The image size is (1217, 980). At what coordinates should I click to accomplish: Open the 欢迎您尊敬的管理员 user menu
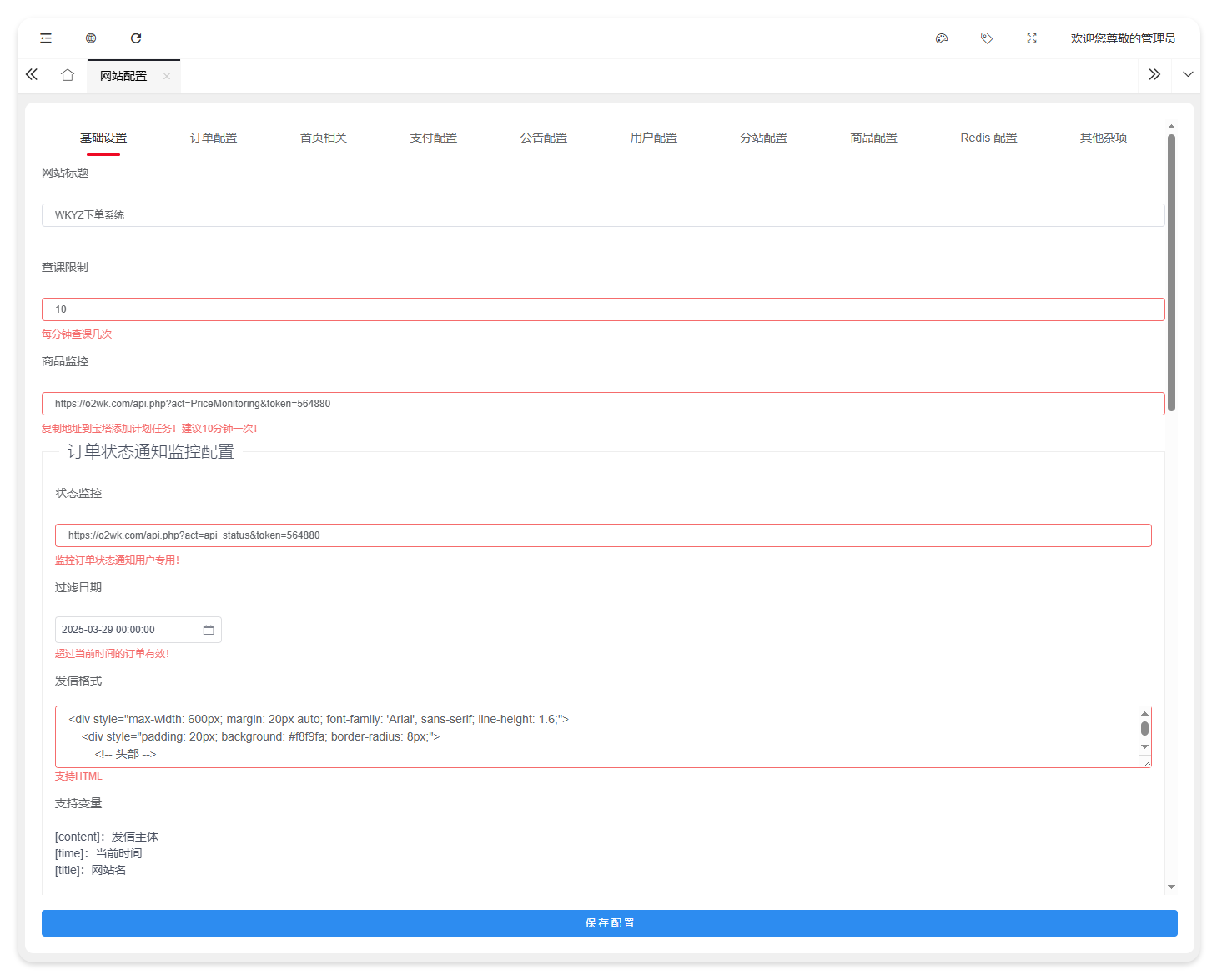1123,38
